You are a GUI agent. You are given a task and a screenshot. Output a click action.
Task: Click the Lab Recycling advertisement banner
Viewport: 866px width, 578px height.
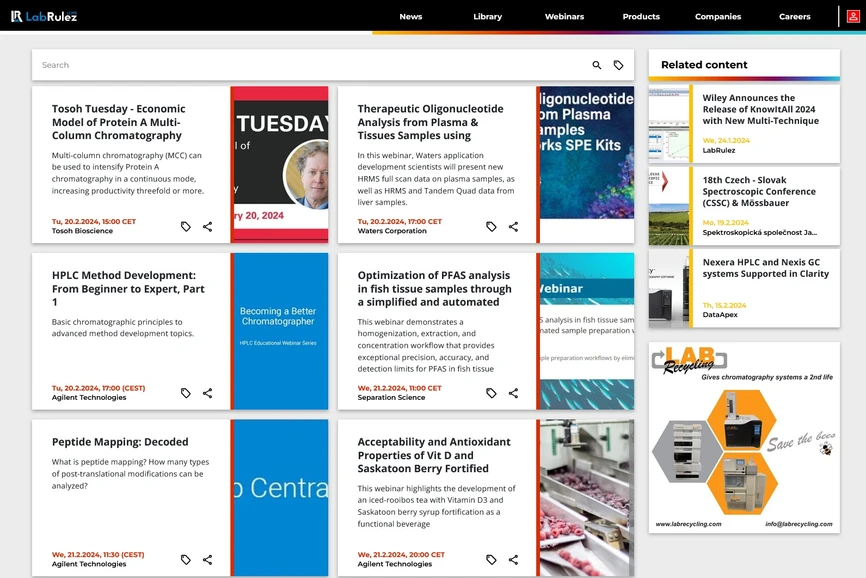pyautogui.click(x=744, y=438)
